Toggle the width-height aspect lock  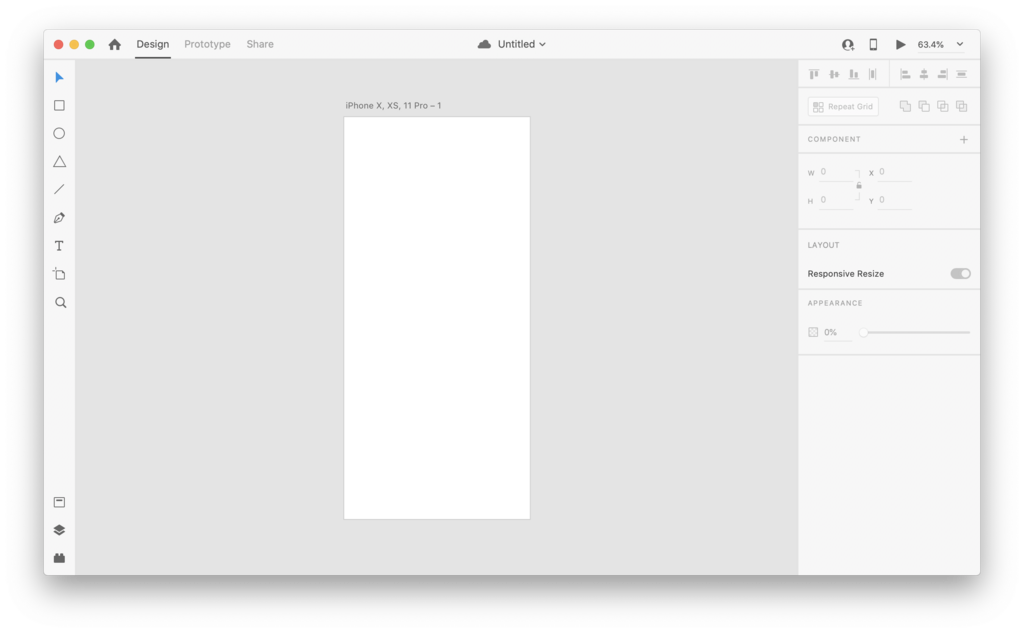859,186
